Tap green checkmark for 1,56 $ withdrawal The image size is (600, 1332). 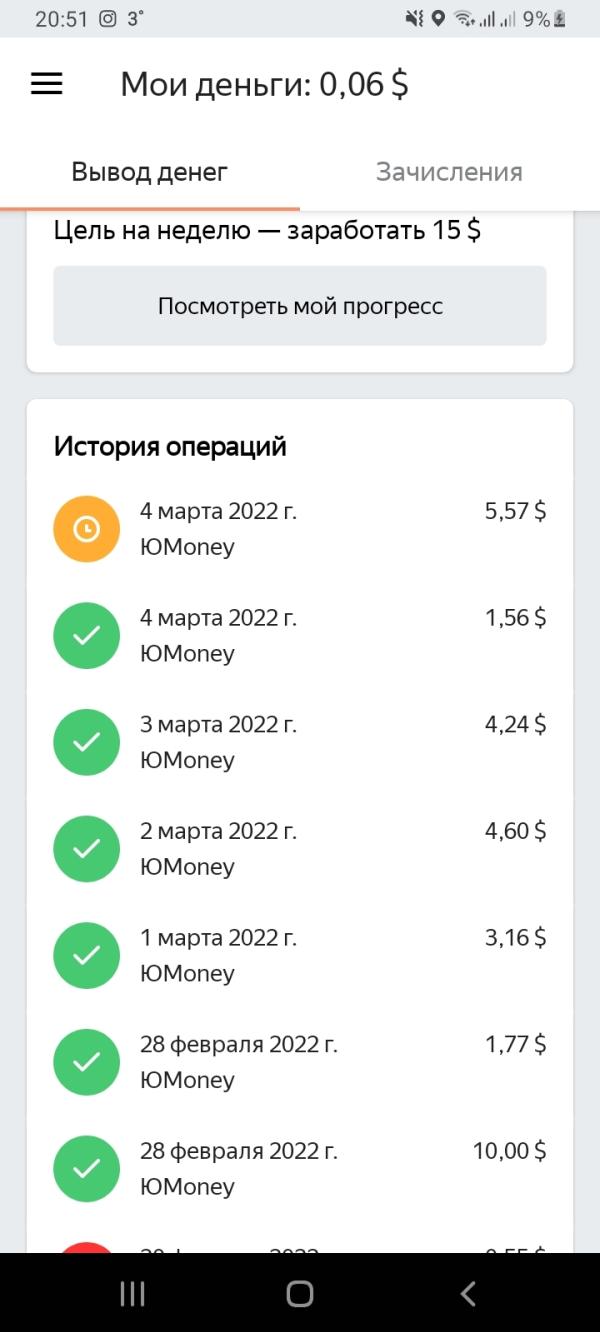point(87,635)
